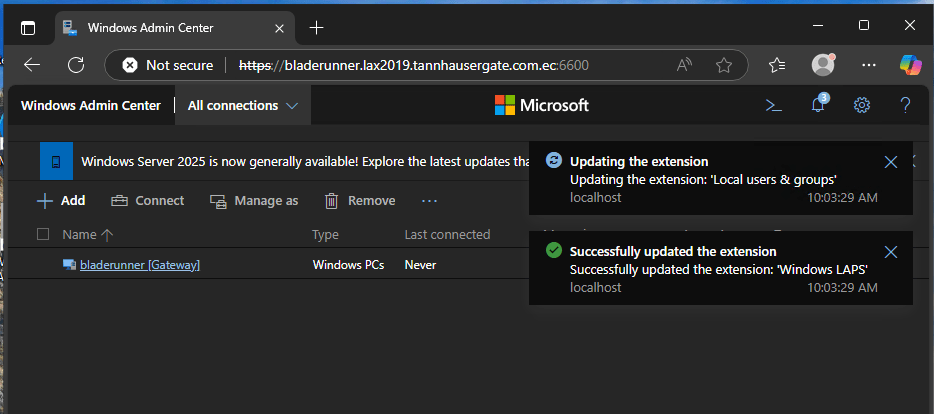934x414 pixels.
Task: Open the Copilot icon in Edge
Action: coord(910,65)
